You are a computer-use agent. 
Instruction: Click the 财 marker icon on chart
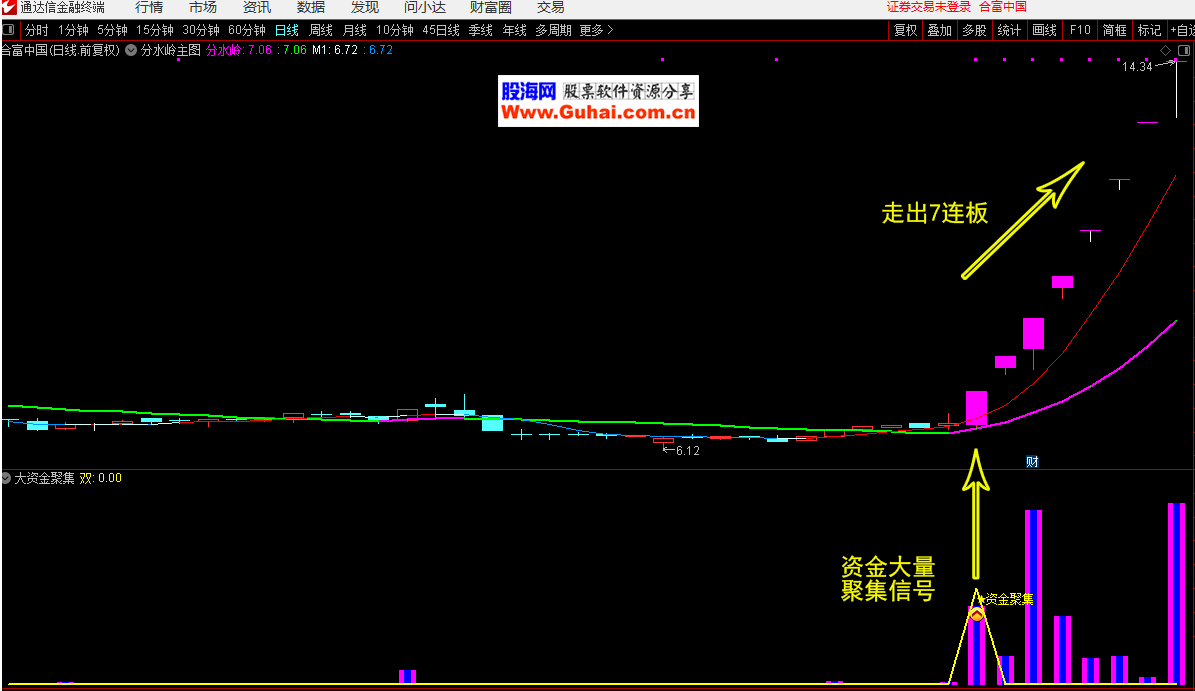click(x=1032, y=461)
